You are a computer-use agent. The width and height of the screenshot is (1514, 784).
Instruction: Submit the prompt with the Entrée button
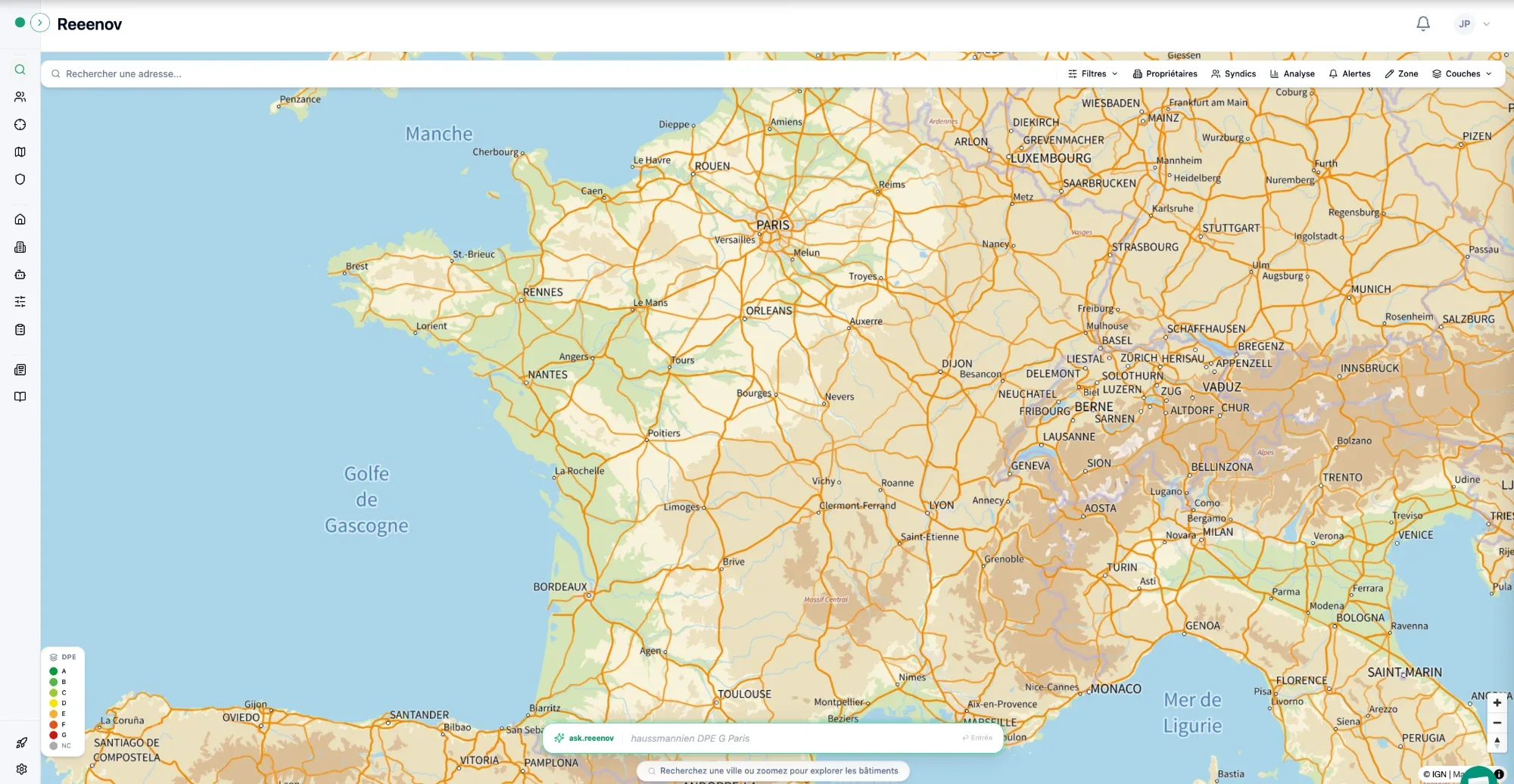(977, 738)
